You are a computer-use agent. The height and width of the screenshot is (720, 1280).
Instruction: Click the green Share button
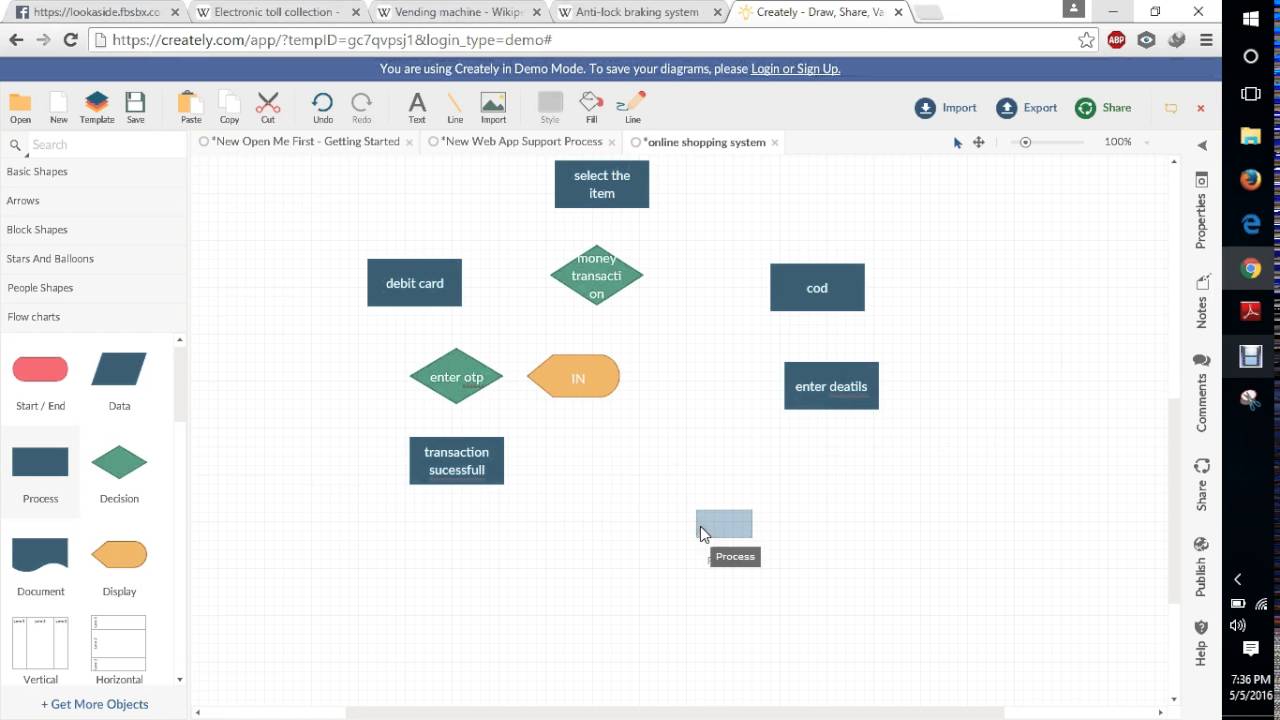coord(1104,108)
